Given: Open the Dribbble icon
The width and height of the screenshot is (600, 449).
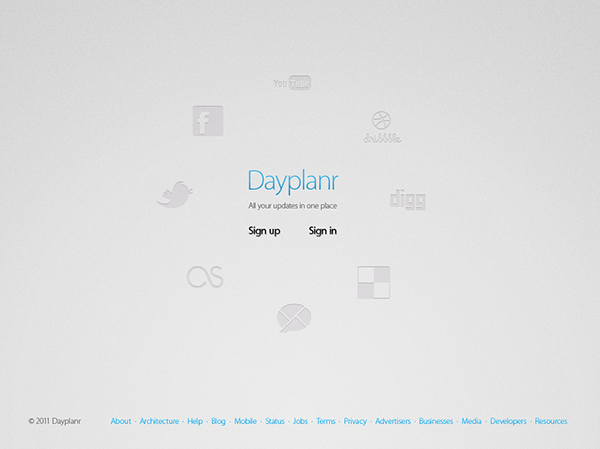Looking at the screenshot, I should 382,127.
